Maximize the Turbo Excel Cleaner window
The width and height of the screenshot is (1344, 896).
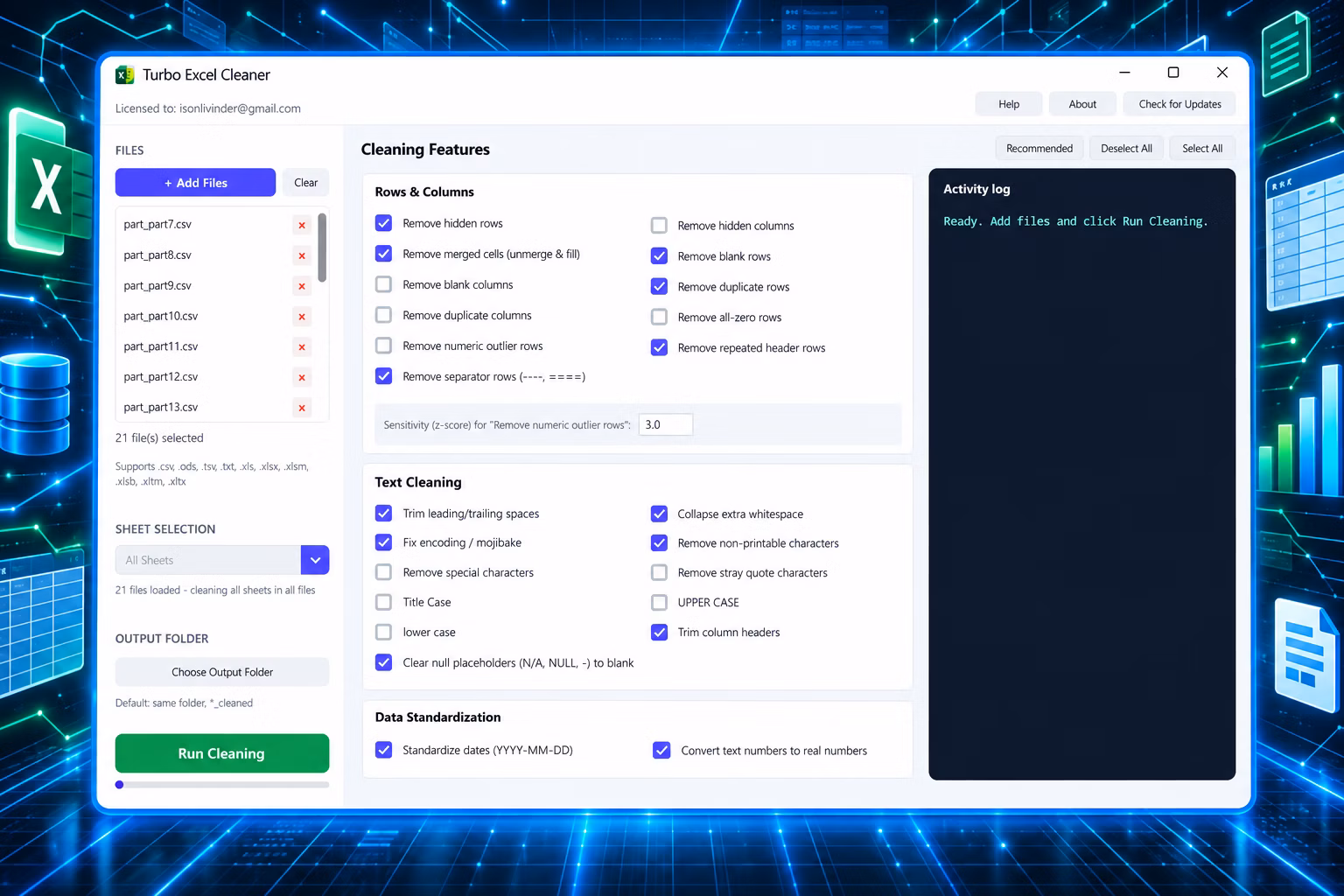[1173, 73]
